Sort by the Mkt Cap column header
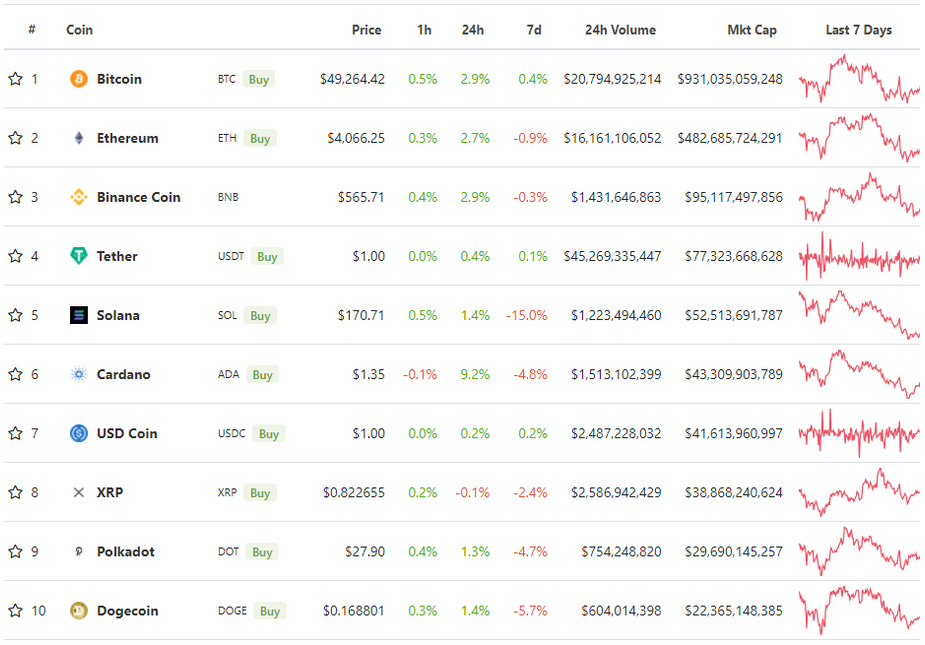 tap(752, 30)
